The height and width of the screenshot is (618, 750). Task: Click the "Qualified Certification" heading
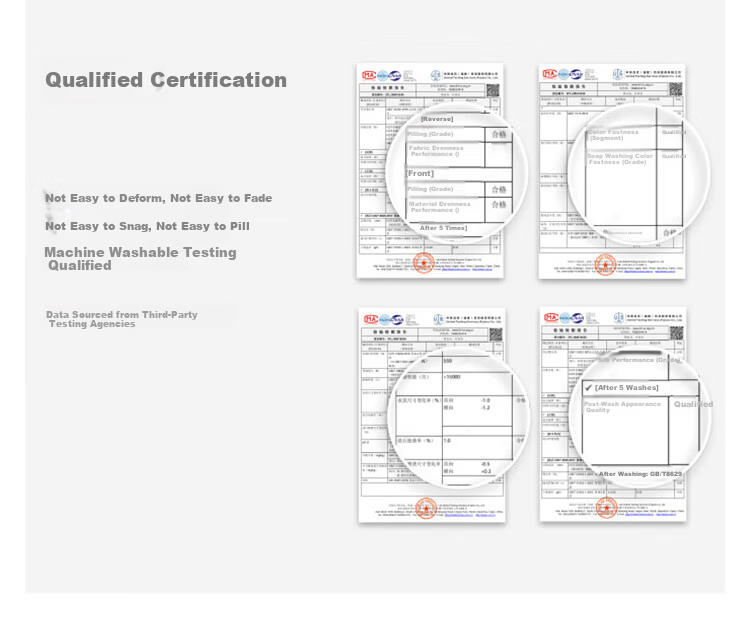[x=166, y=80]
